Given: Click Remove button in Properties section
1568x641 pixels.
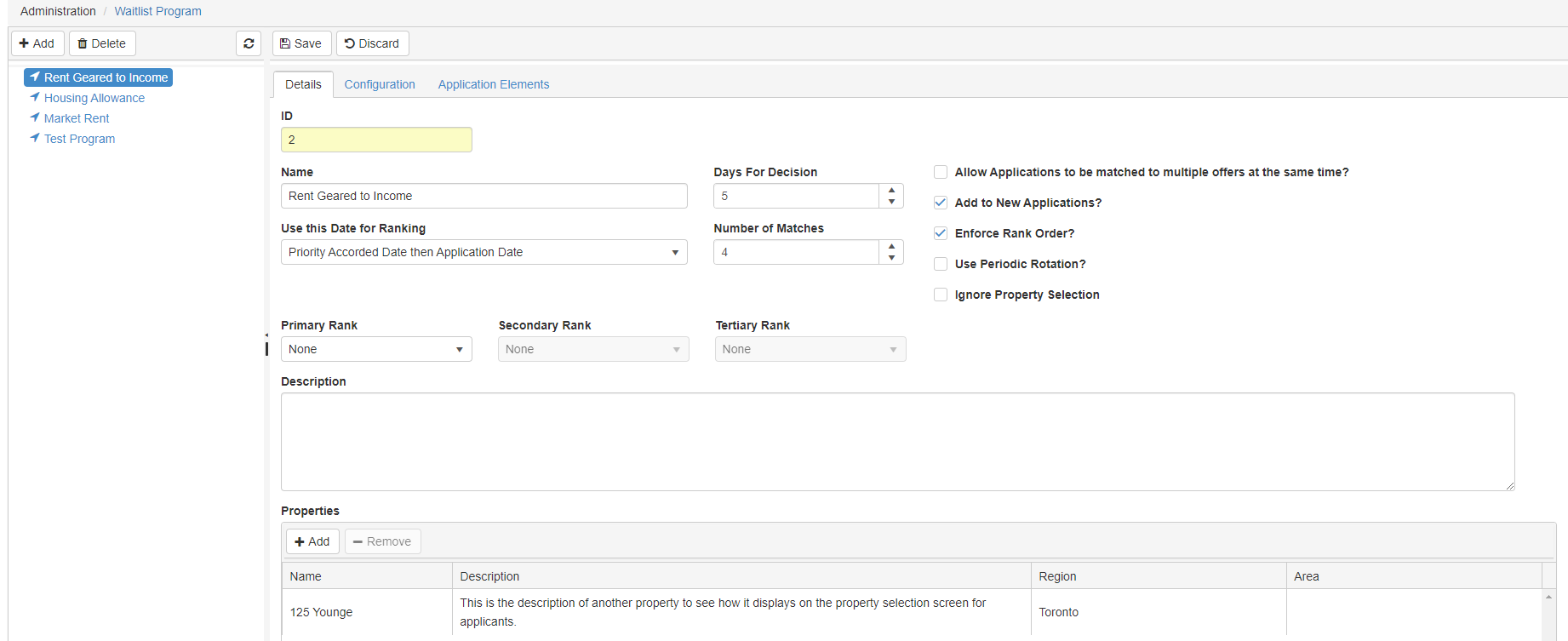Looking at the screenshot, I should (382, 541).
